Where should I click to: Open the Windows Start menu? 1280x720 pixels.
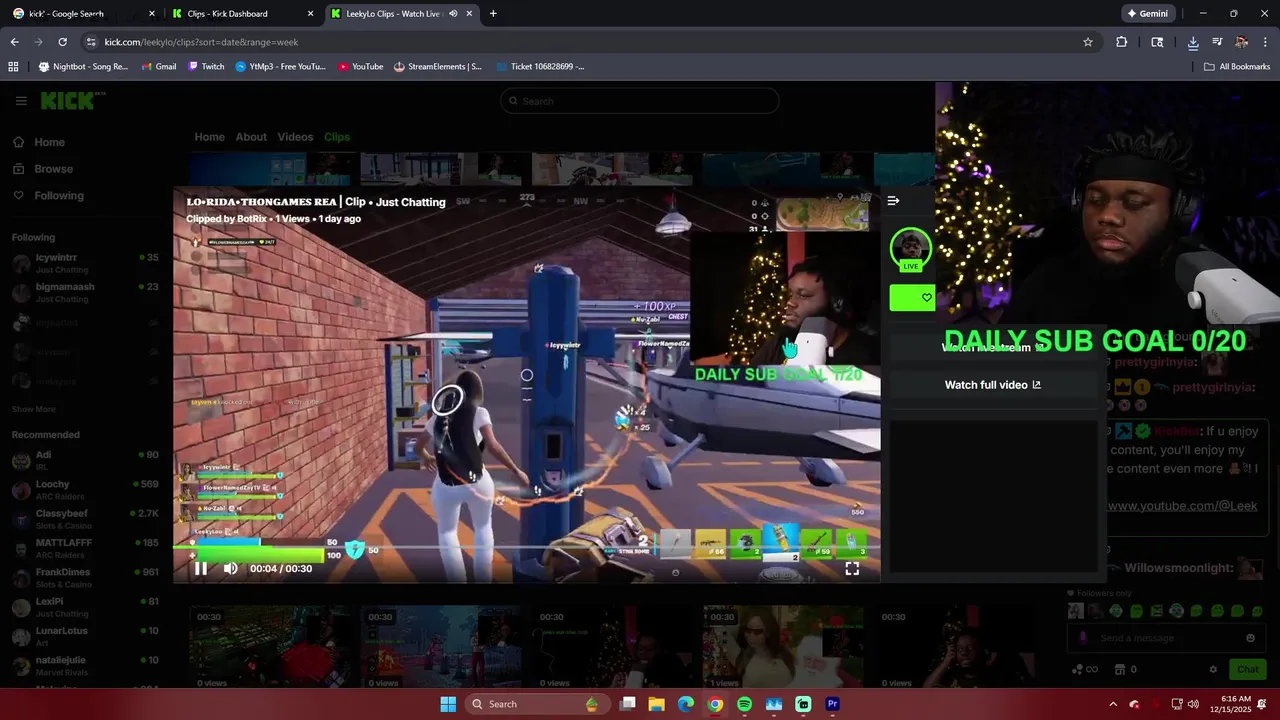tap(448, 704)
